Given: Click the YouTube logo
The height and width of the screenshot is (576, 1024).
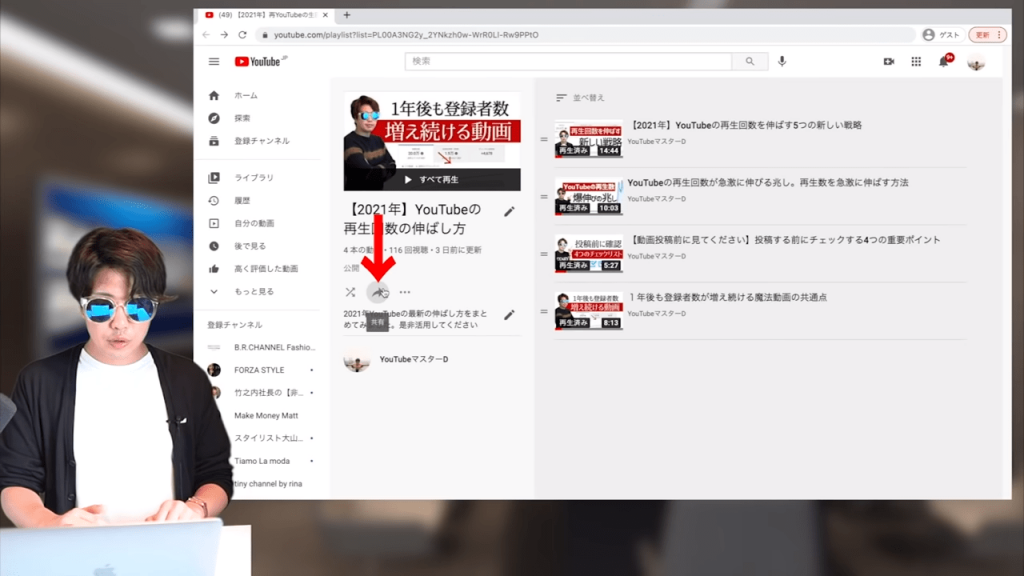Looking at the screenshot, I should 260,61.
